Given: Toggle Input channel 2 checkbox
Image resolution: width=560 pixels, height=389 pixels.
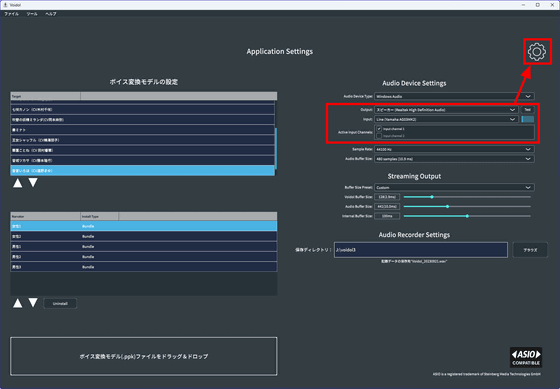Looking at the screenshot, I should click(379, 136).
